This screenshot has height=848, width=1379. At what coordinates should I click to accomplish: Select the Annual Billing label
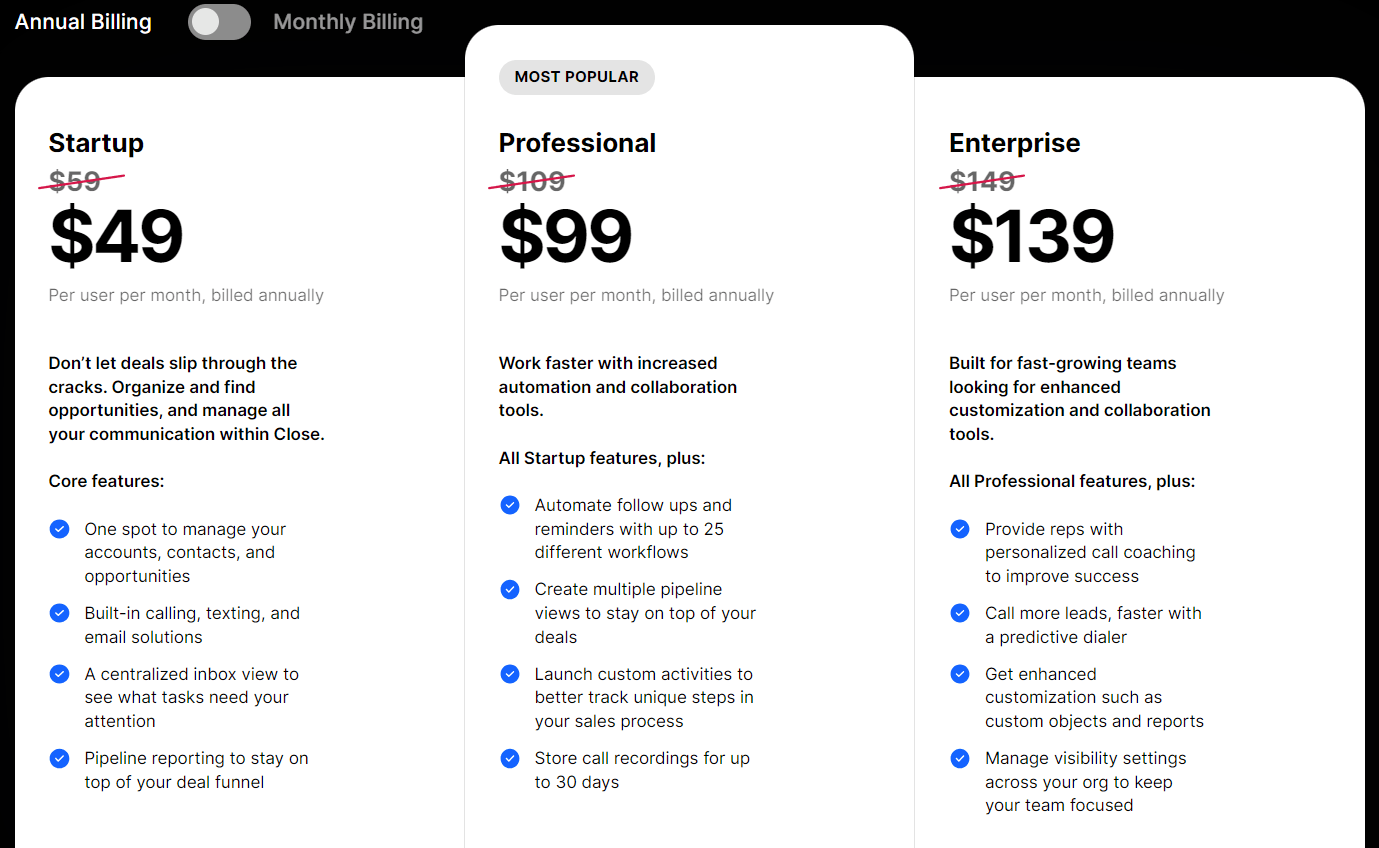83,22
